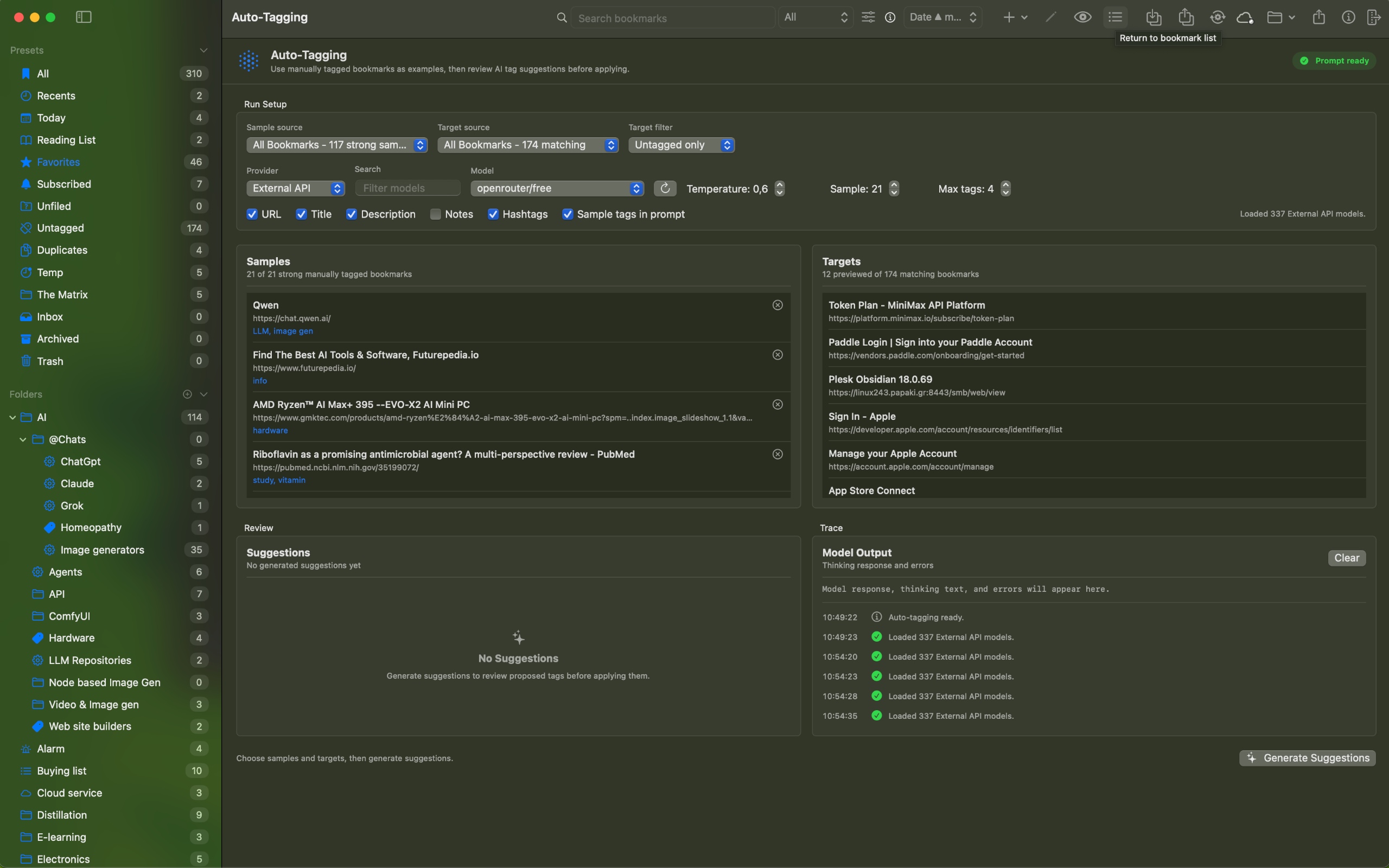This screenshot has width=1389, height=868.
Task: Open the Target filter Untagged only dropdown
Action: [681, 145]
